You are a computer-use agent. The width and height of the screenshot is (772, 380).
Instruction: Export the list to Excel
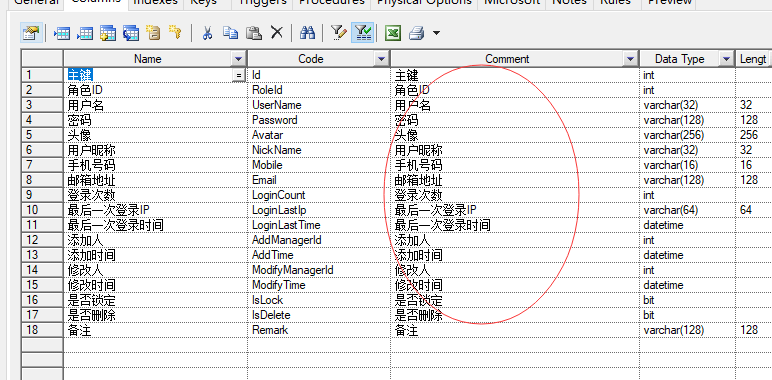click(x=393, y=33)
